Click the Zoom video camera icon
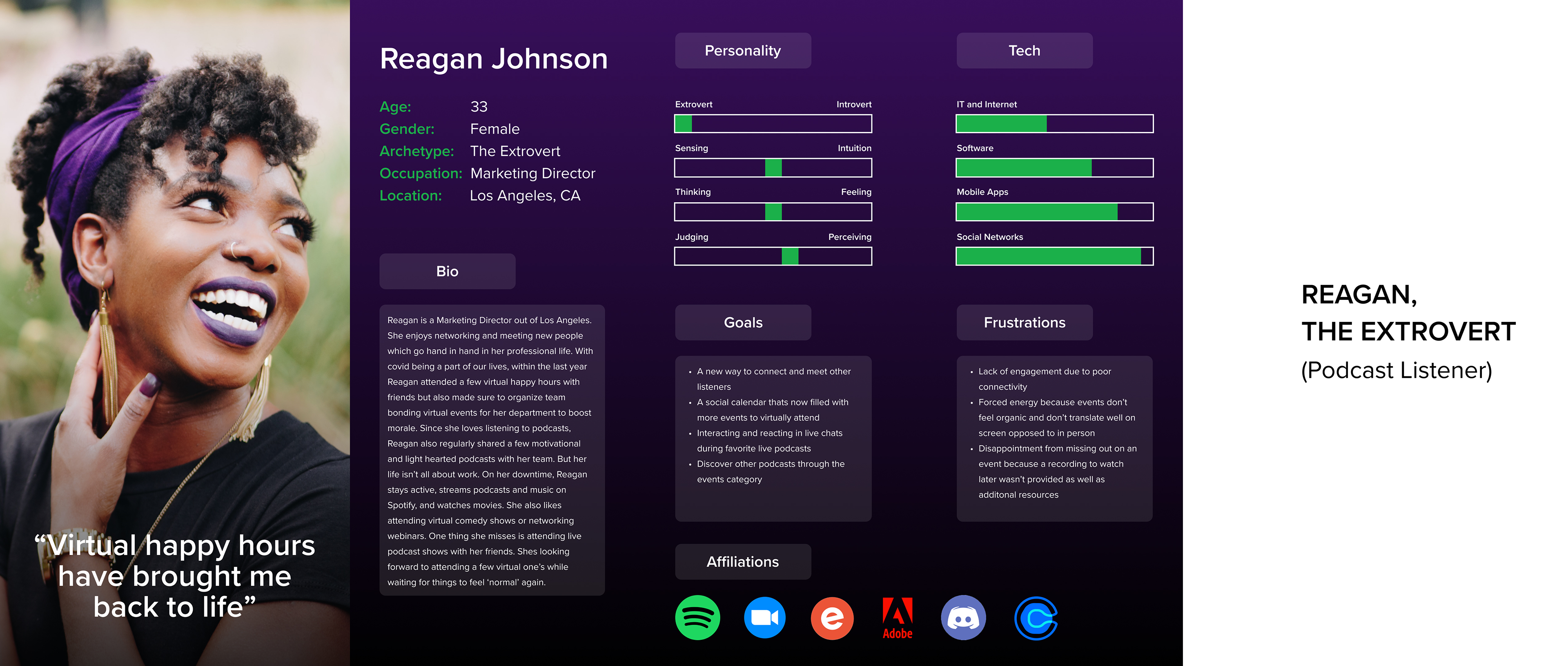The image size is (1568, 666). 764,617
